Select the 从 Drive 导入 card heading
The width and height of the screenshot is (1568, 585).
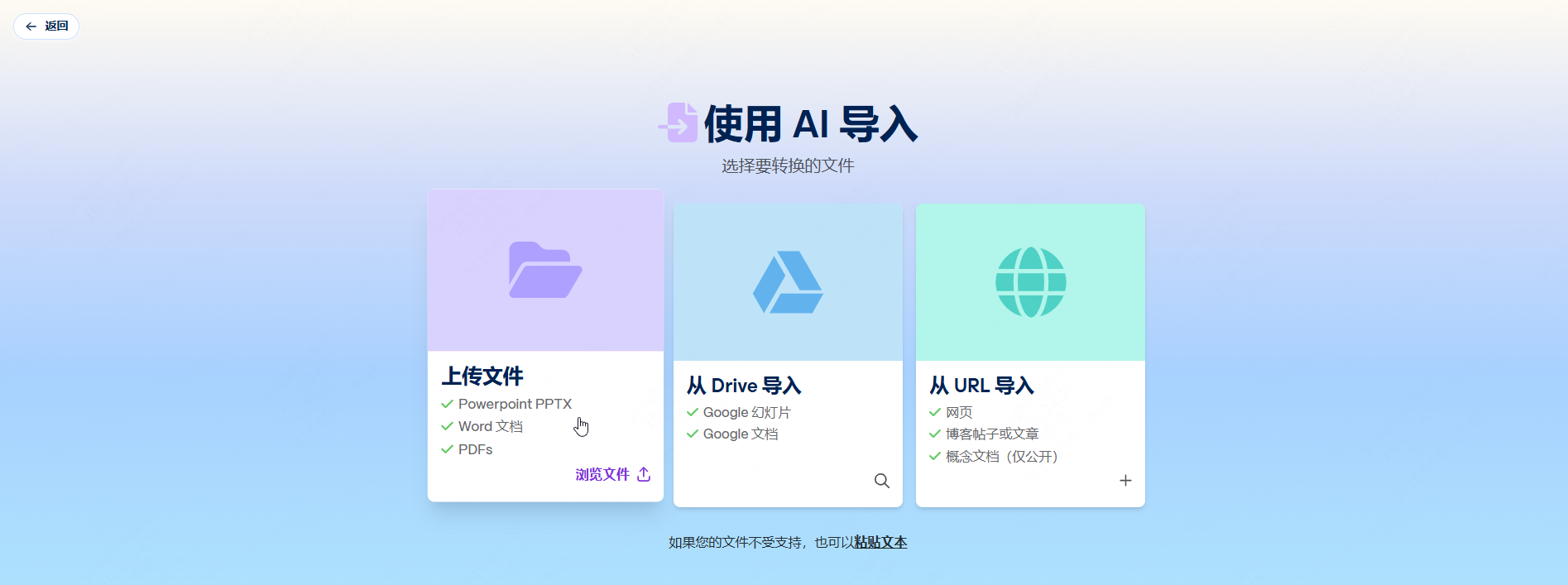click(744, 386)
